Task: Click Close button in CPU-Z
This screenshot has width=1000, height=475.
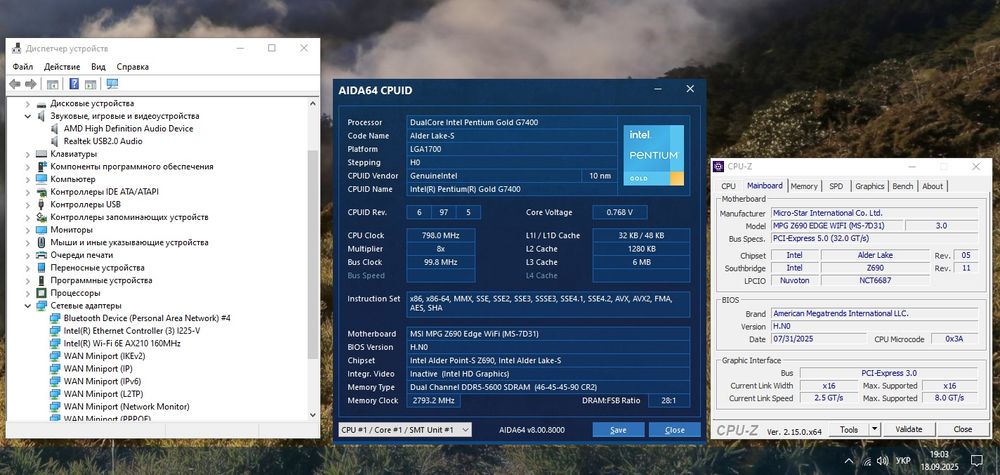Action: point(962,430)
